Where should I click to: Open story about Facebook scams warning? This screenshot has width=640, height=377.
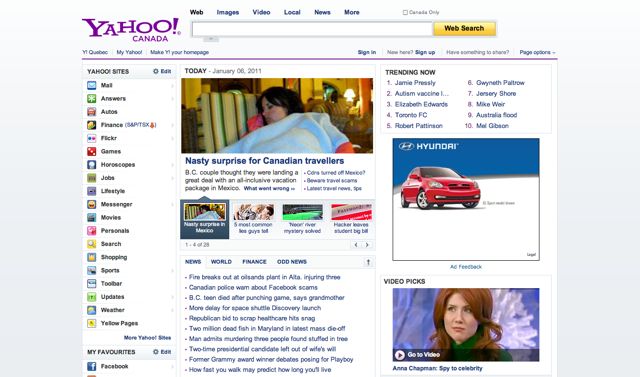[x=253, y=288]
